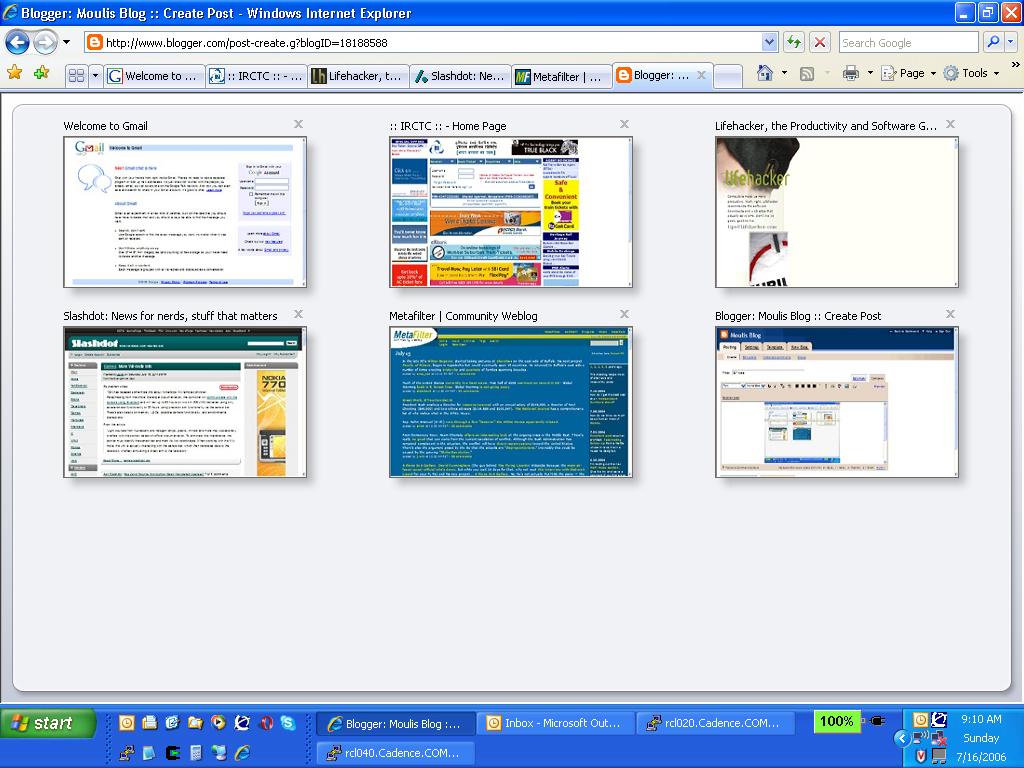This screenshot has width=1024, height=768.
Task: Toggle the Quick Tabs view button
Action: pyautogui.click(x=76, y=76)
